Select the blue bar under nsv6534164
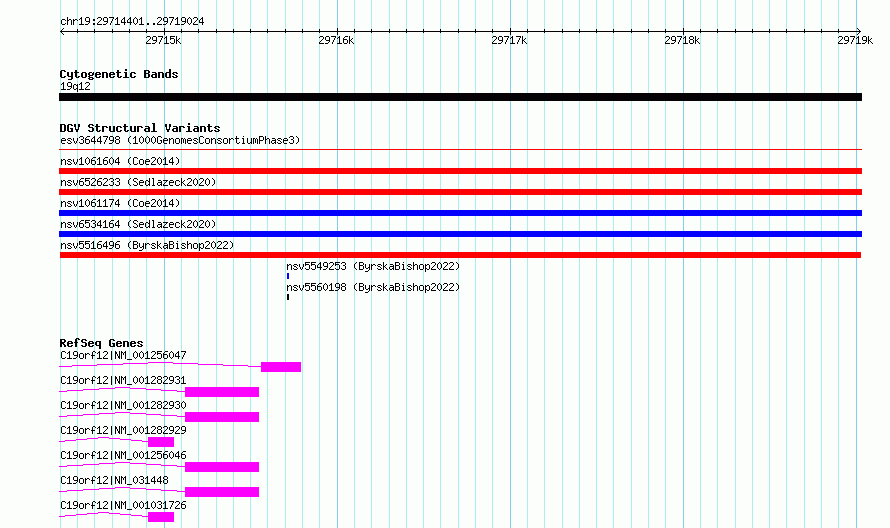The height and width of the screenshot is (528, 890). pyautogui.click(x=460, y=234)
